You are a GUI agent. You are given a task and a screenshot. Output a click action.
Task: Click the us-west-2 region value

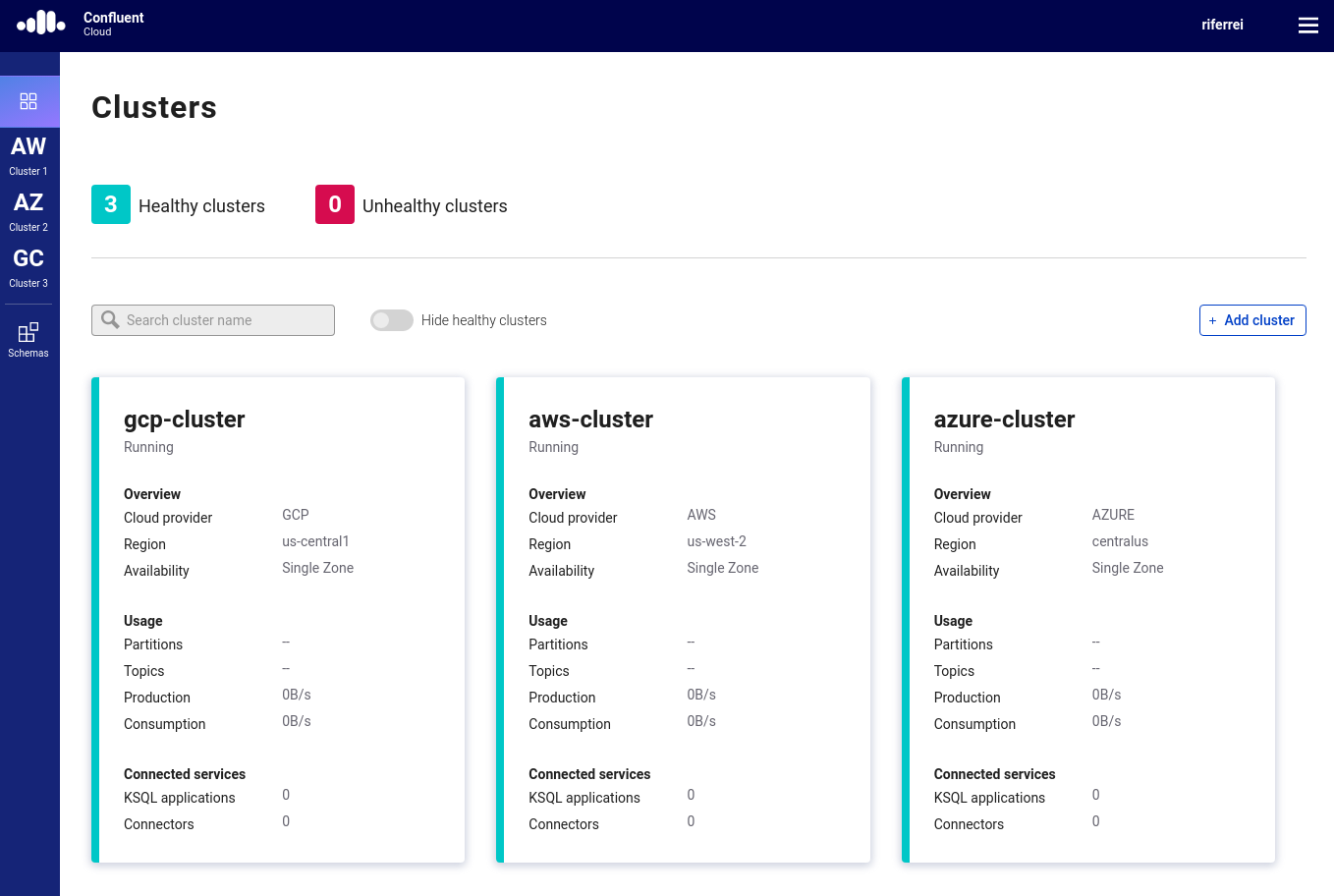pyautogui.click(x=716, y=541)
